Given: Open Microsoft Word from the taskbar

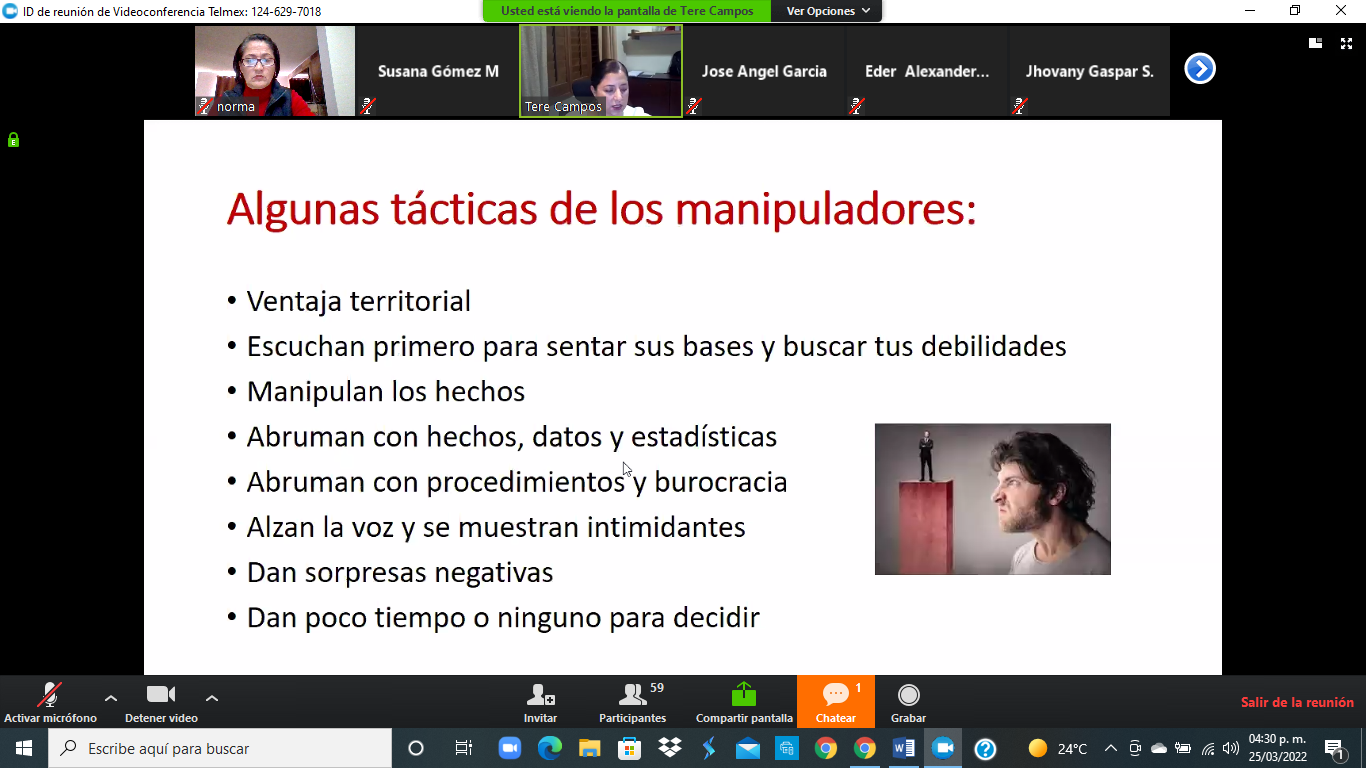Looking at the screenshot, I should click(x=903, y=748).
